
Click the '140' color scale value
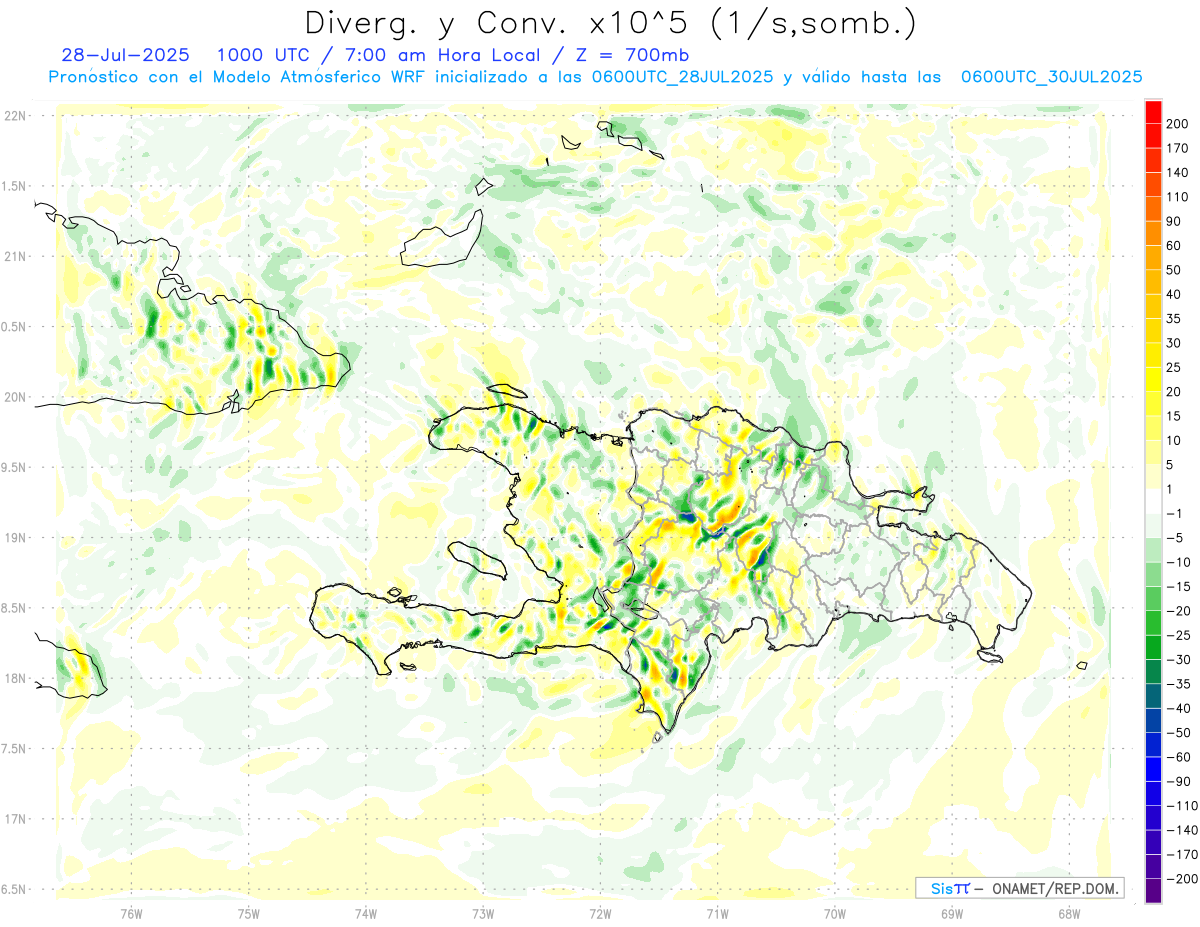1179,172
